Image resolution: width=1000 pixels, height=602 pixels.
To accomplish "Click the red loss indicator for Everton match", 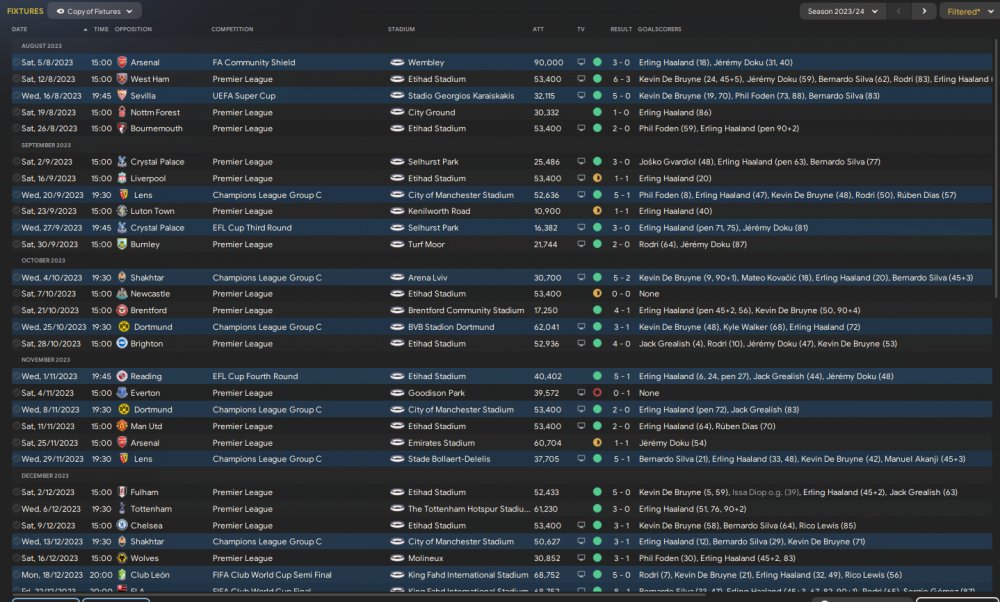I will click(x=597, y=393).
